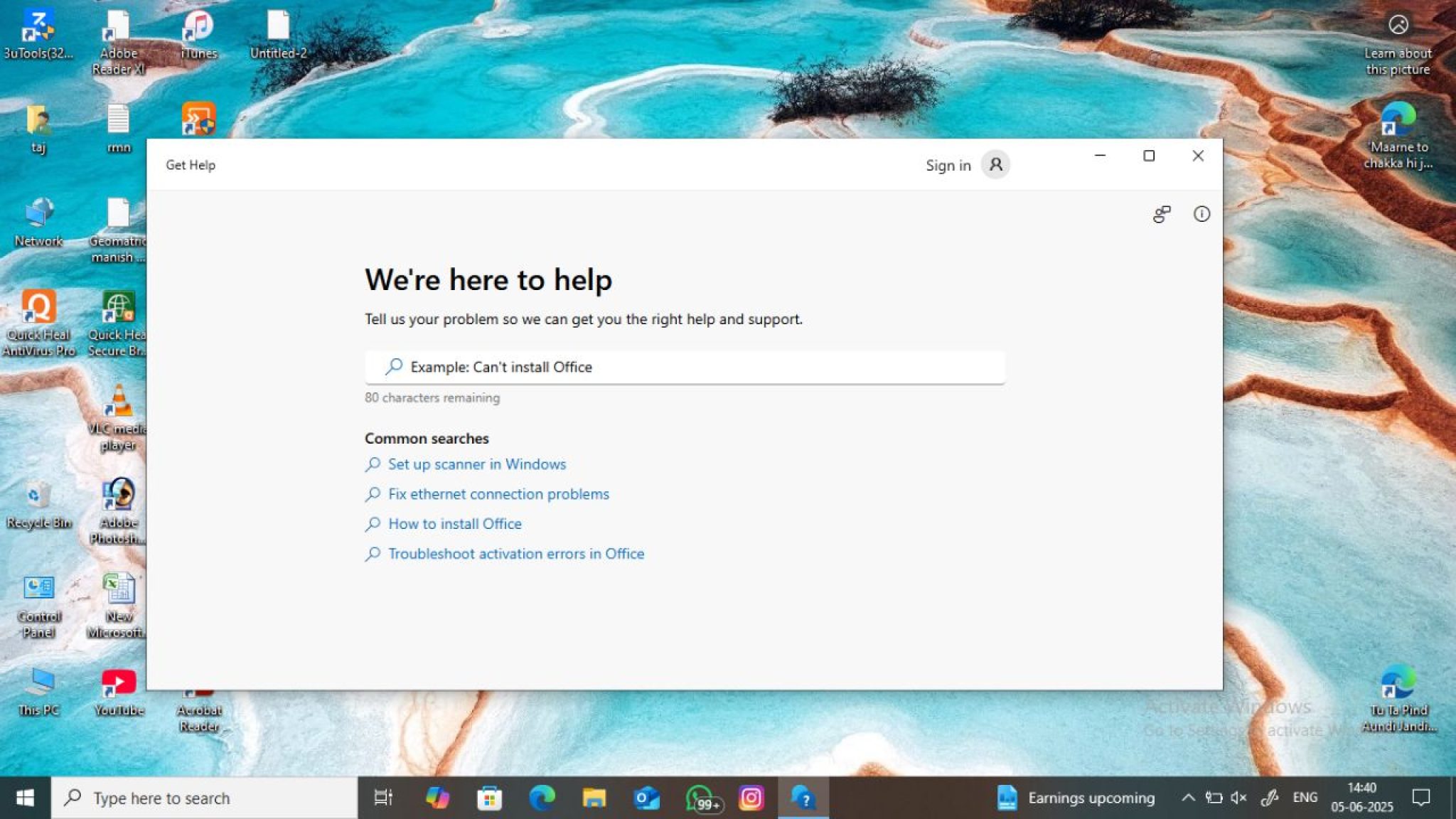
Task: Click the info icon in Get Help
Action: pos(1202,214)
